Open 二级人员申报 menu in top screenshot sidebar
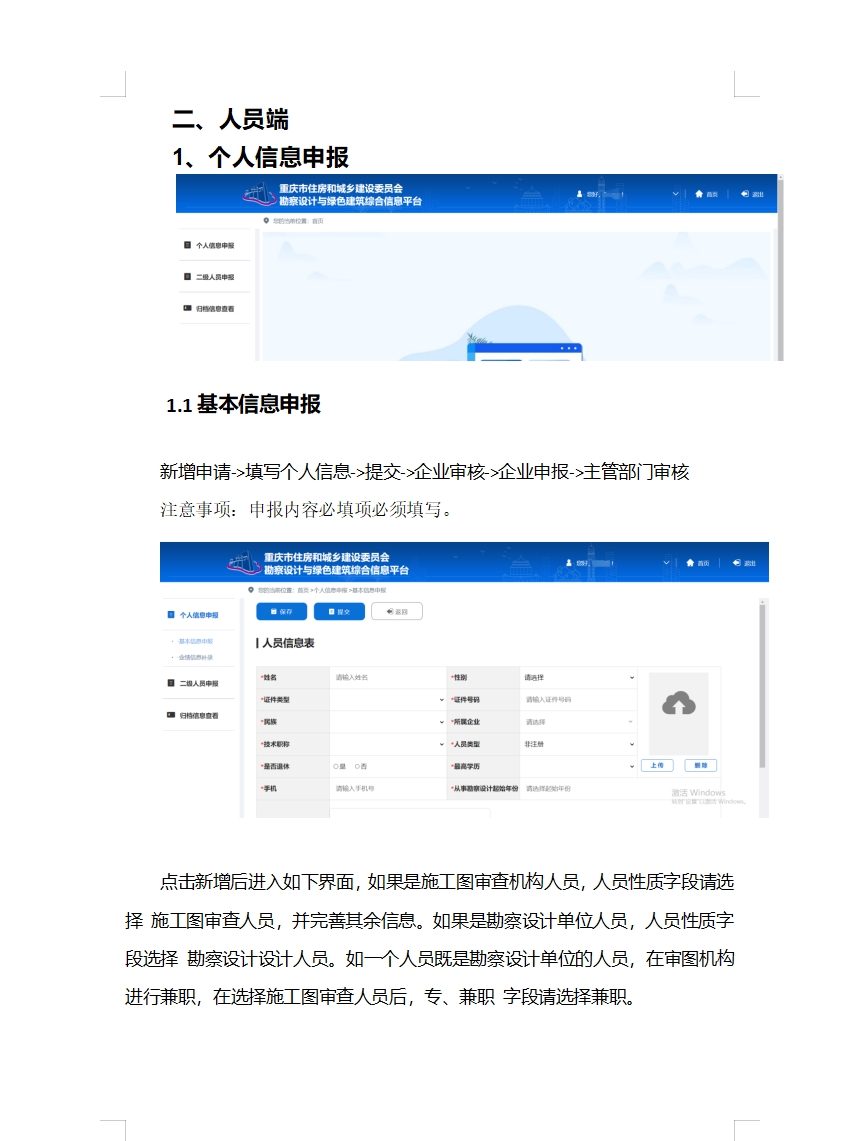Screen dimensions: 865x1141 216,277
